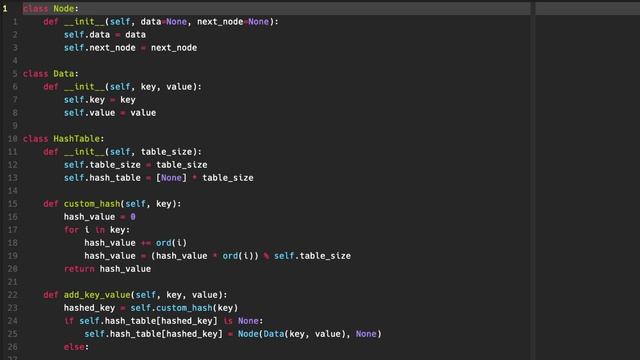This screenshot has width=640, height=360.
Task: Click 'self.key = key' line
Action: (x=100, y=100)
